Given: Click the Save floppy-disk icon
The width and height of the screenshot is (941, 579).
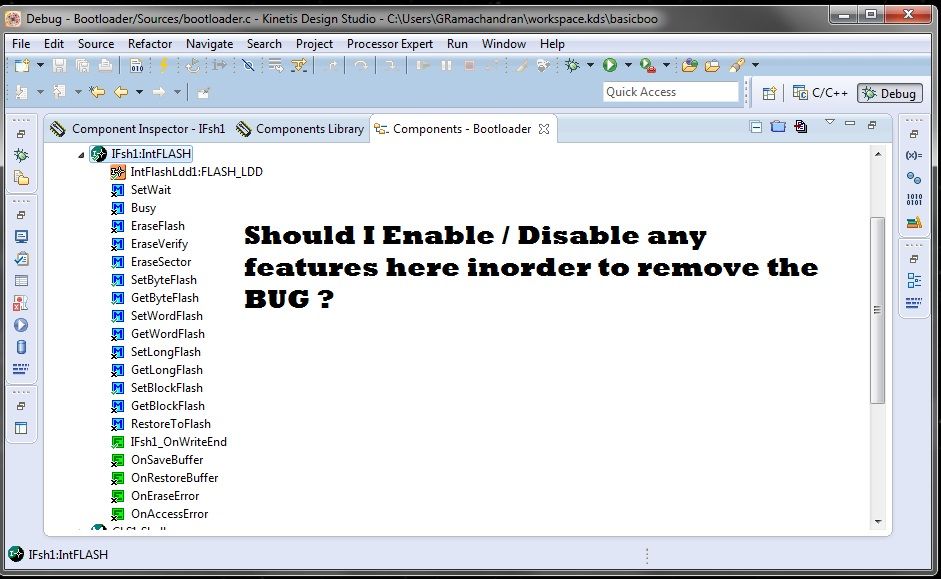Looking at the screenshot, I should tap(59, 65).
